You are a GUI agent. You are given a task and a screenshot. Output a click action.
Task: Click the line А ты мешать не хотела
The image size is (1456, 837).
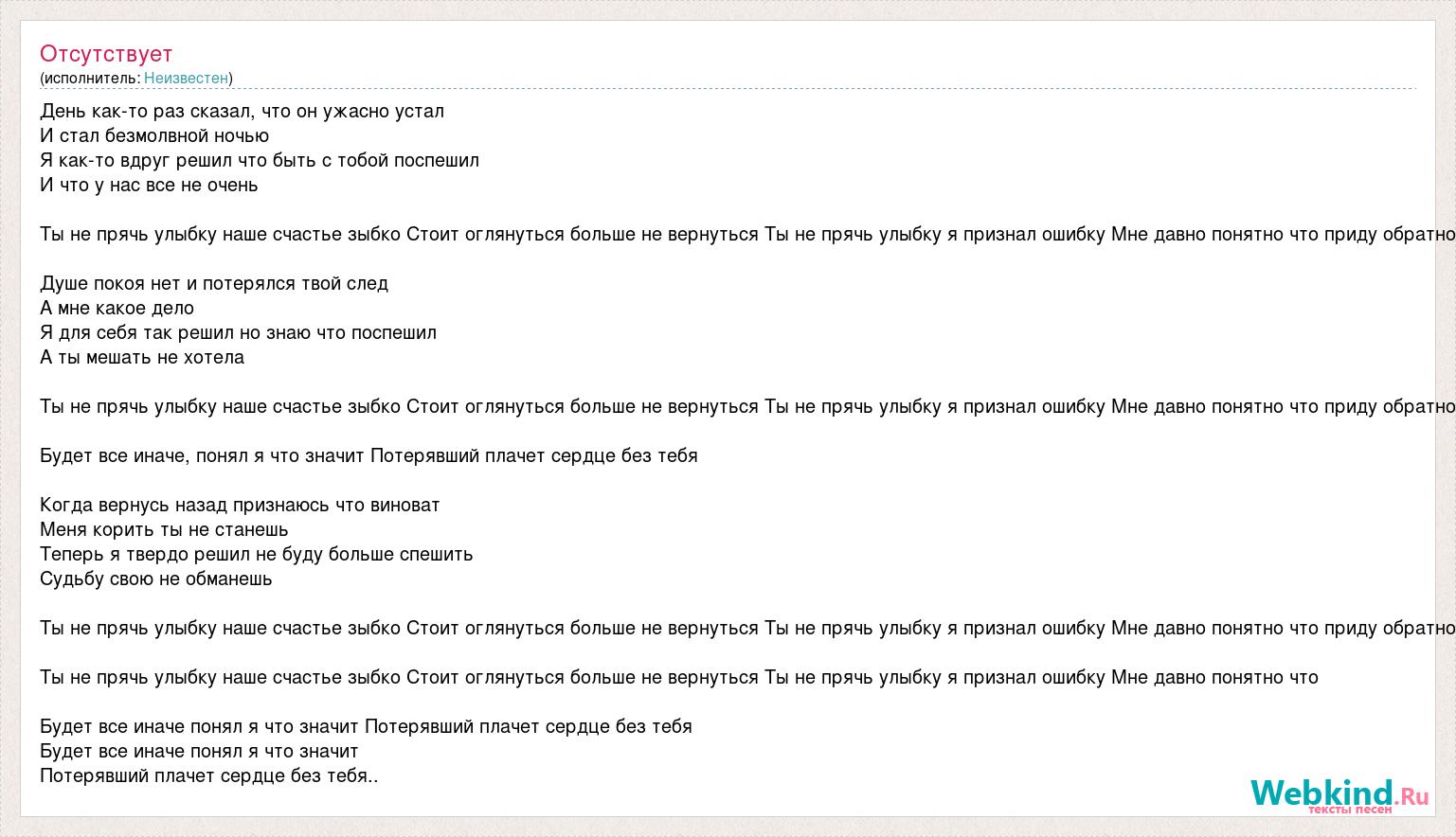pyautogui.click(x=142, y=357)
